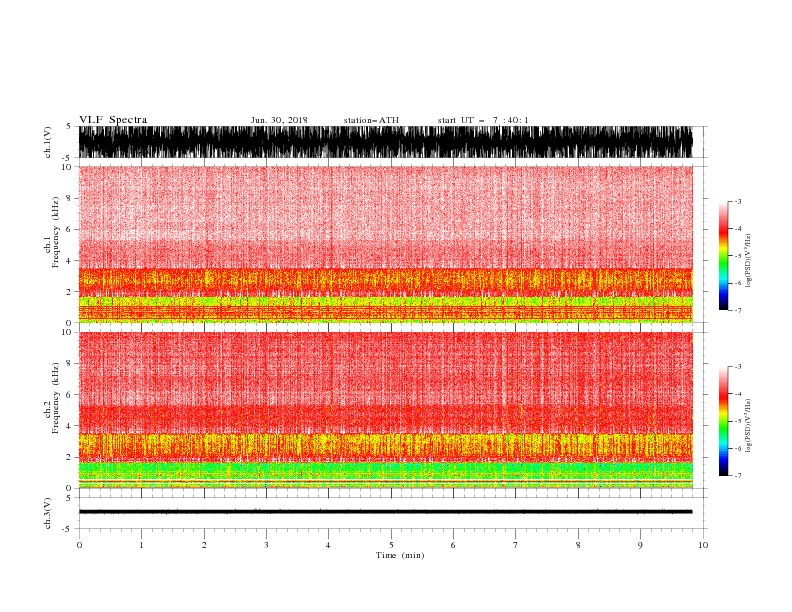
Task: Click the time axis tick label "10"
Action: coord(703,545)
